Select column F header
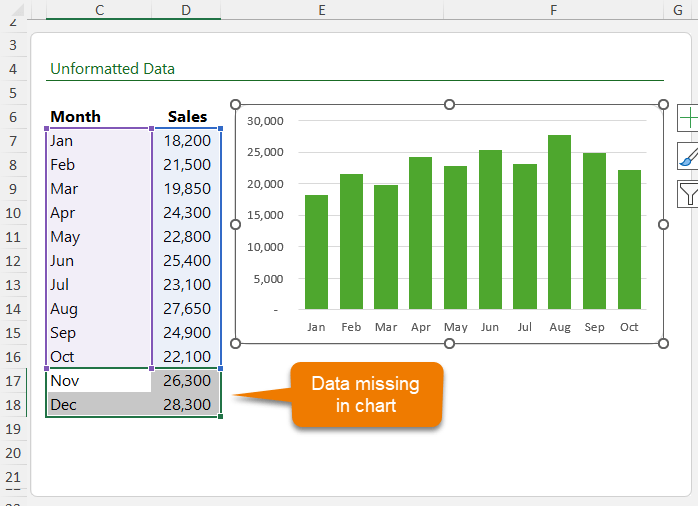Screen dimensions: 698x506 (x=553, y=10)
